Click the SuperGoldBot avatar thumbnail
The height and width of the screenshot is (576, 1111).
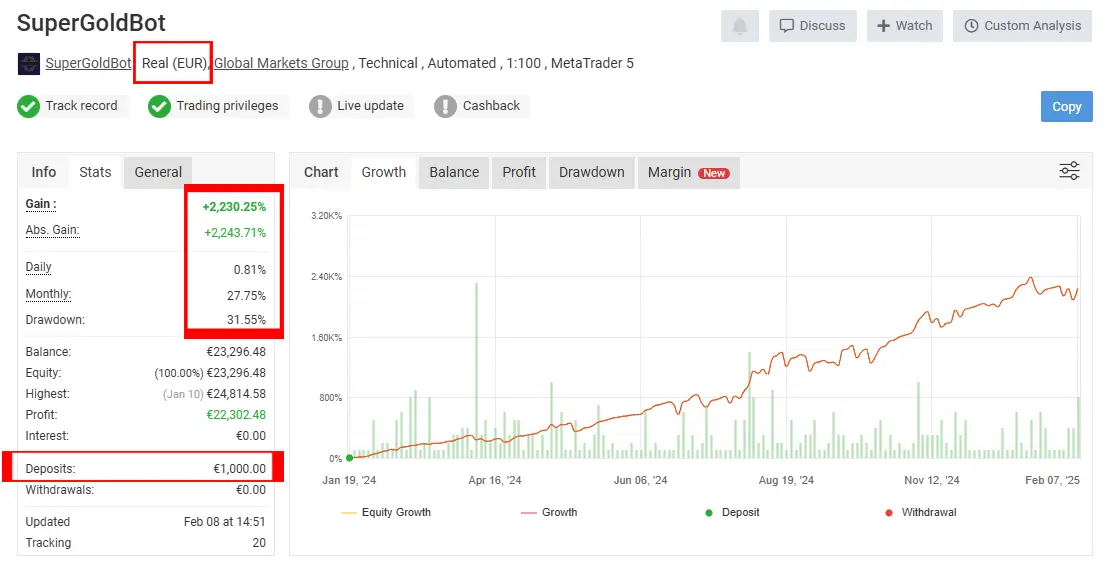coord(29,64)
